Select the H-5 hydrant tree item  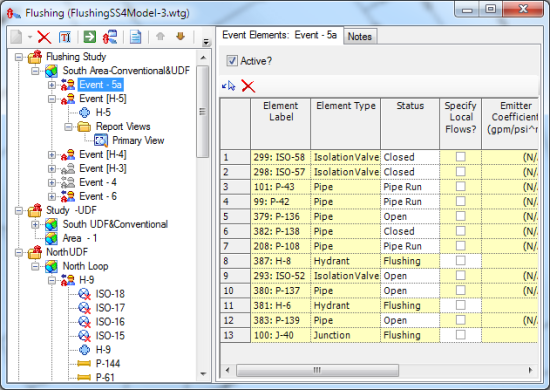point(103,113)
